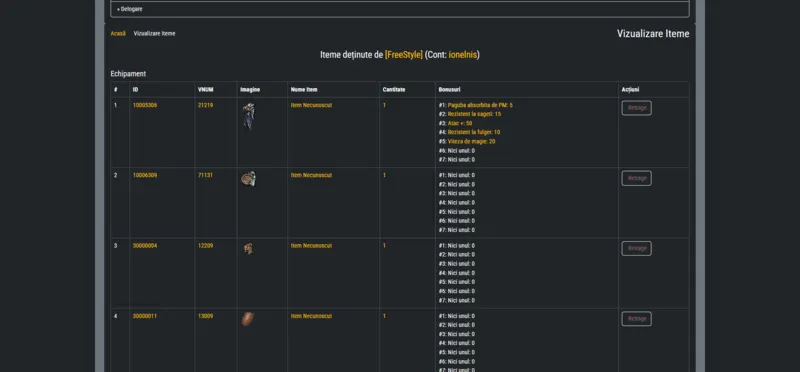
Task: Click item ID 30000004
Action: (x=145, y=245)
